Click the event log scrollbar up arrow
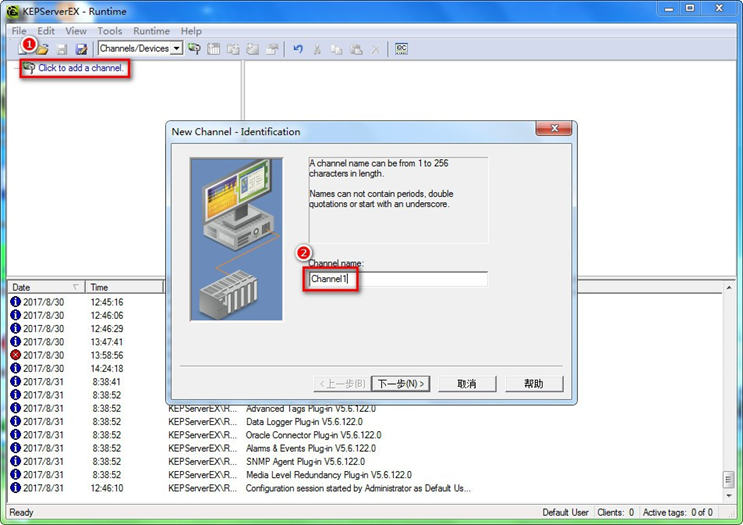 pos(729,287)
